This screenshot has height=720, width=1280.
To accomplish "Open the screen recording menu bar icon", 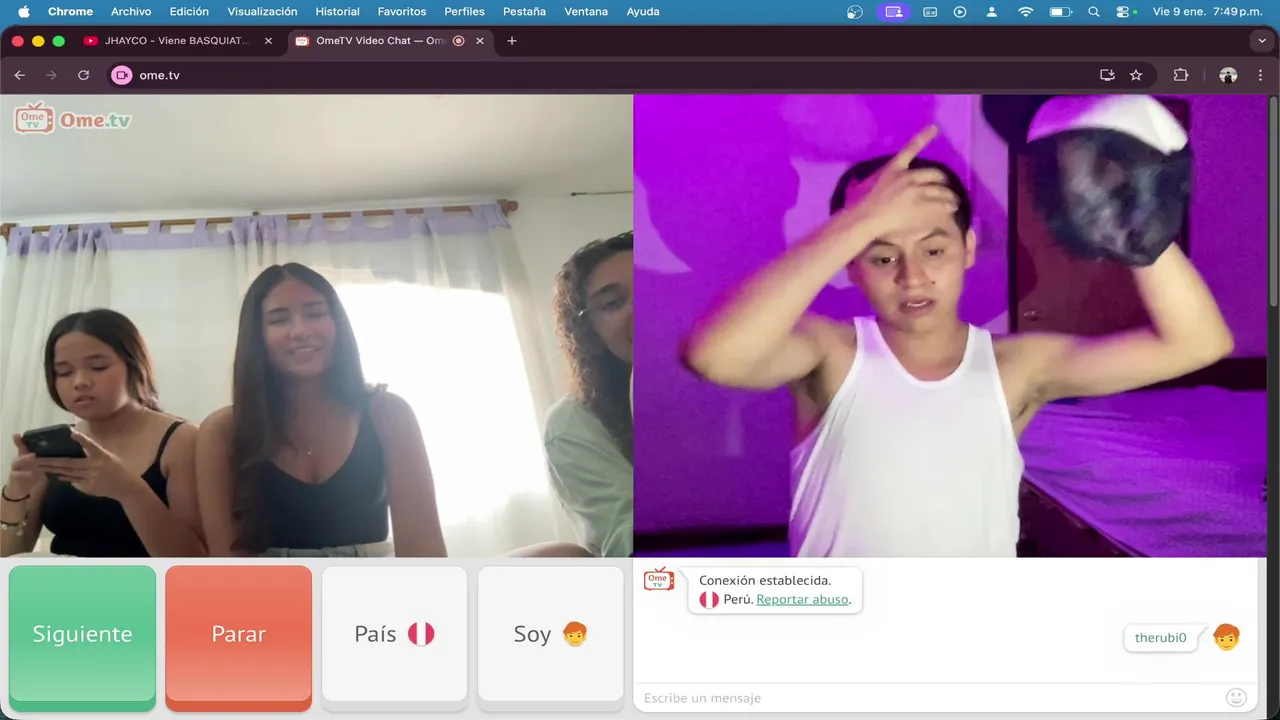I will [893, 12].
